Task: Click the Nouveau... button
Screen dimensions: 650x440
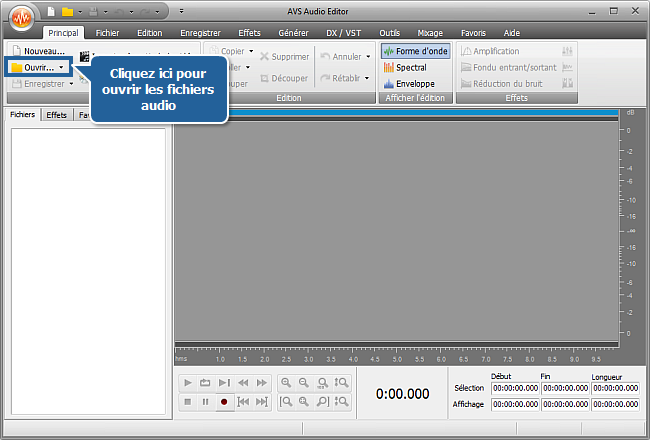Action: (x=39, y=51)
